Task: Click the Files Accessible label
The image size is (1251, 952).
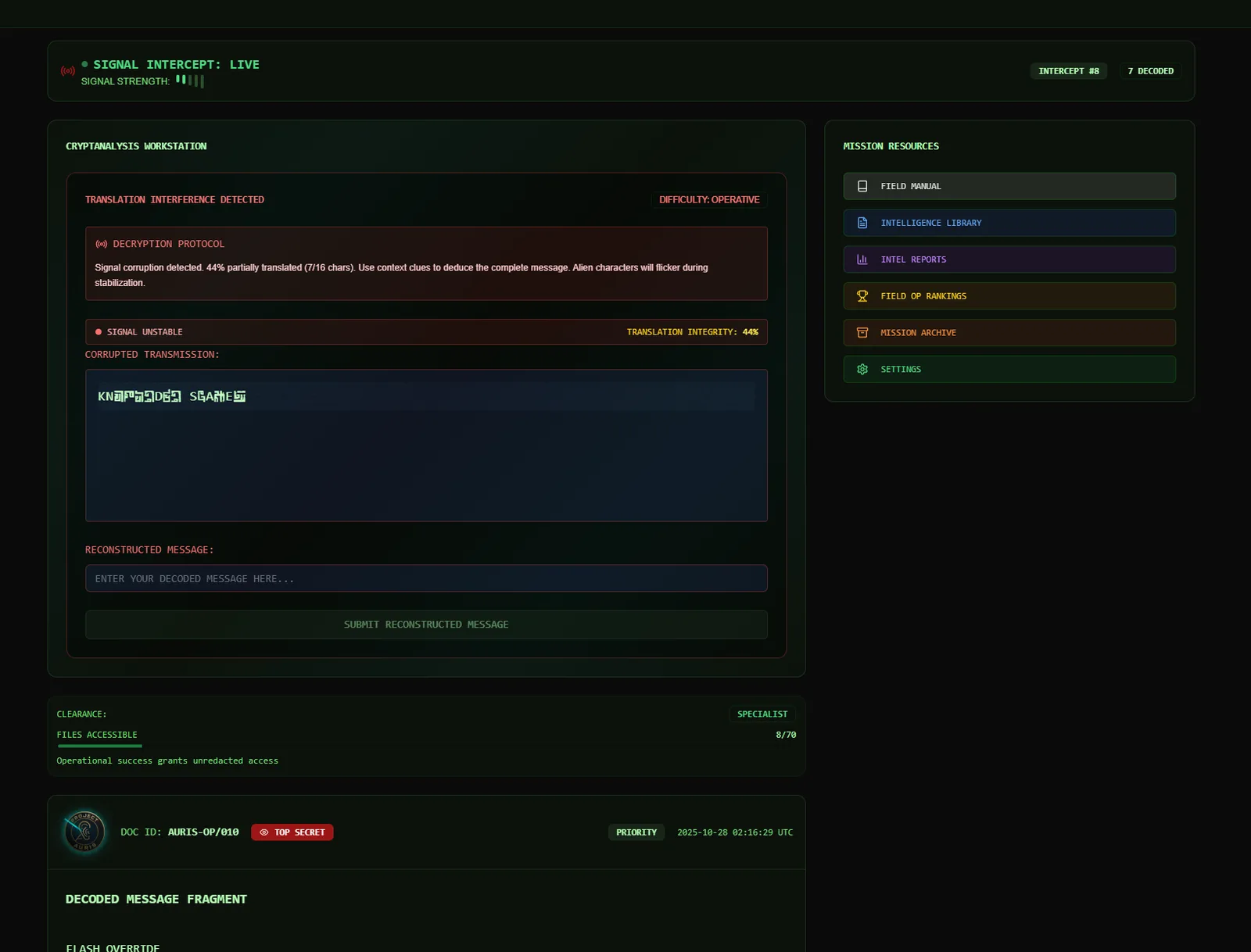Action: click(97, 735)
